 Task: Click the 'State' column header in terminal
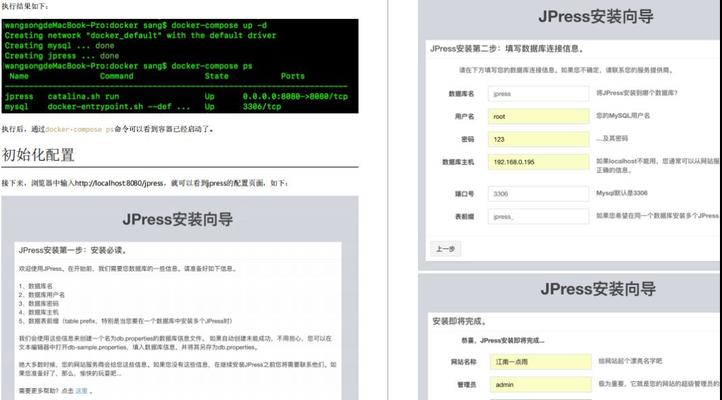point(216,76)
